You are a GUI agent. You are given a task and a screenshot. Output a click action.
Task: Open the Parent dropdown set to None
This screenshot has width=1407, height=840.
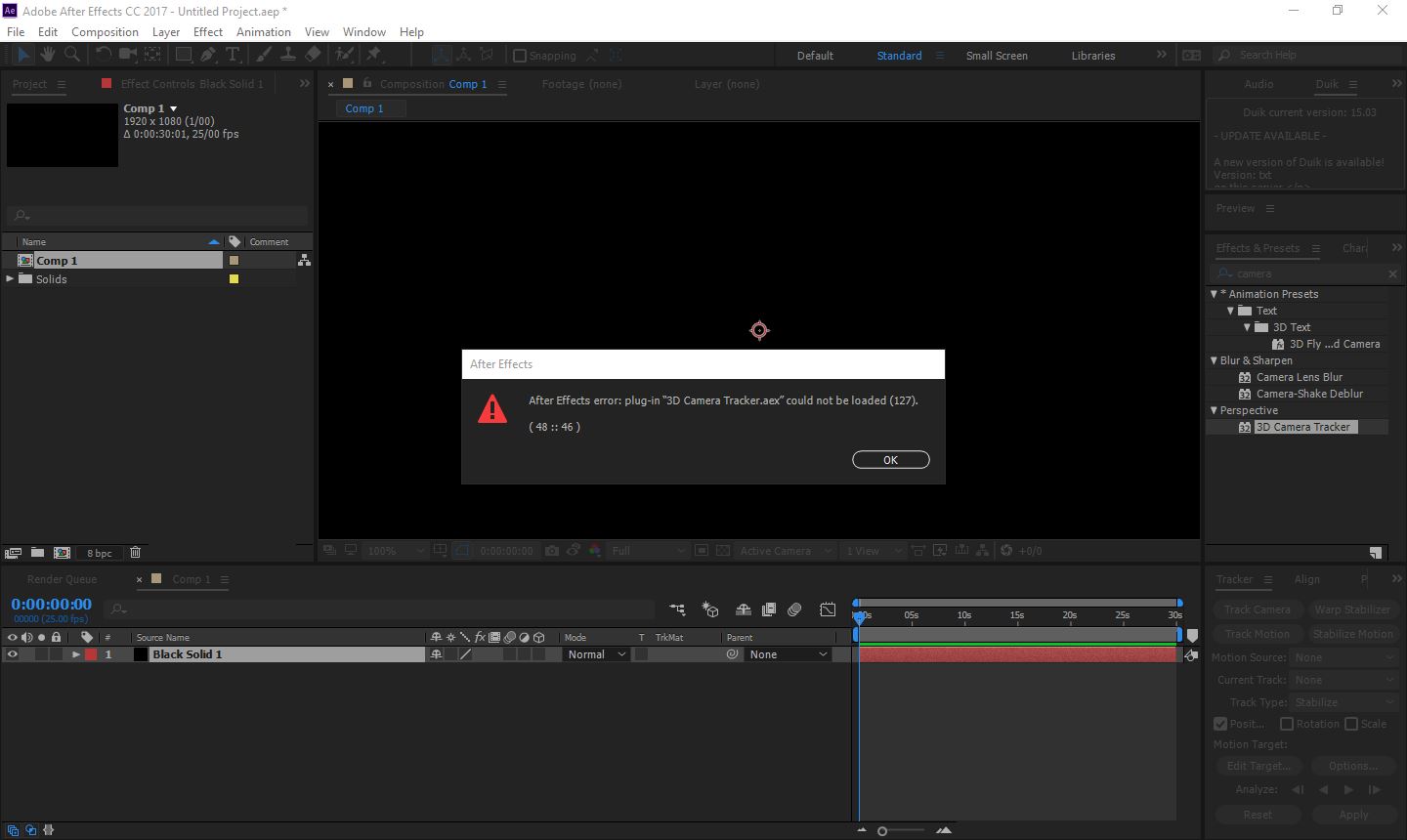point(788,654)
